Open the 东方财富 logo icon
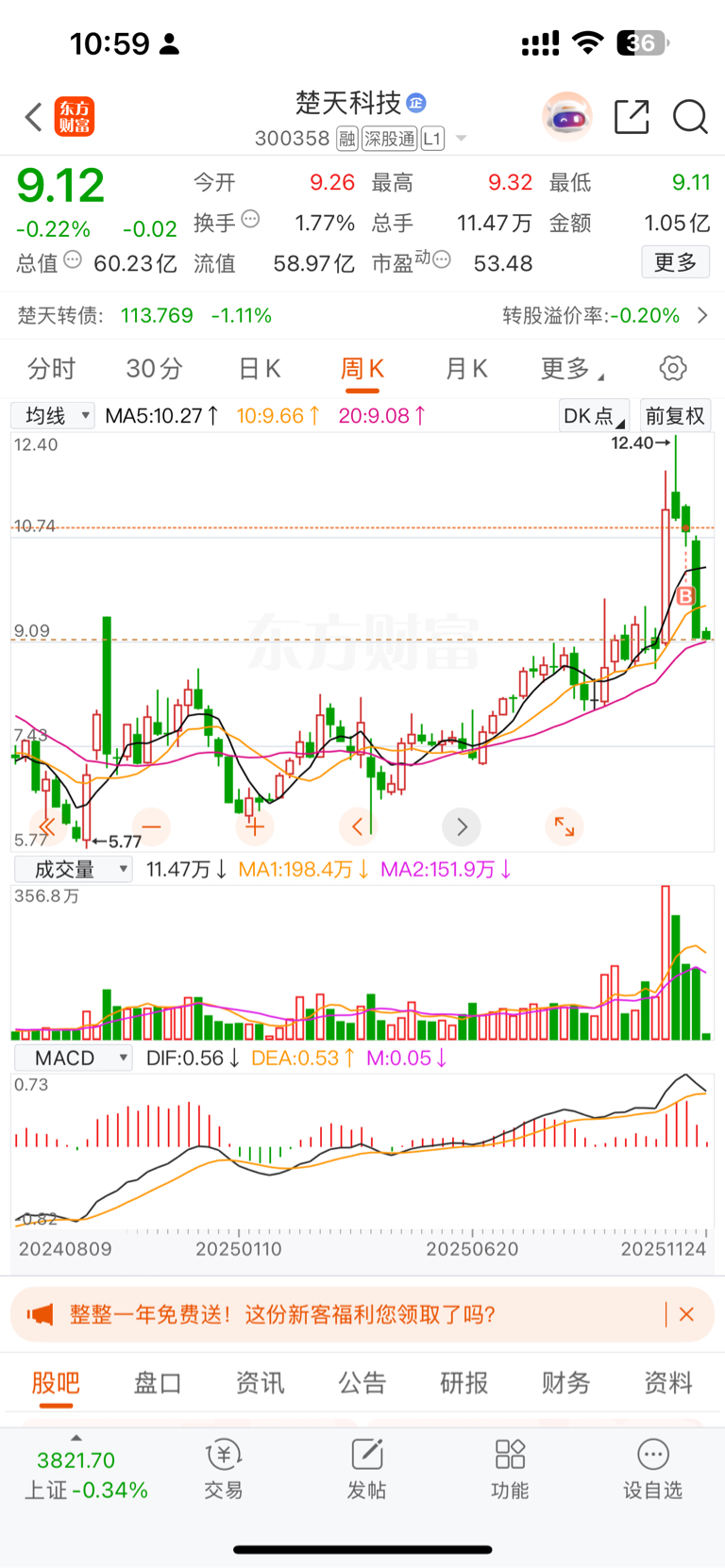This screenshot has width=725, height=1568. 75,117
